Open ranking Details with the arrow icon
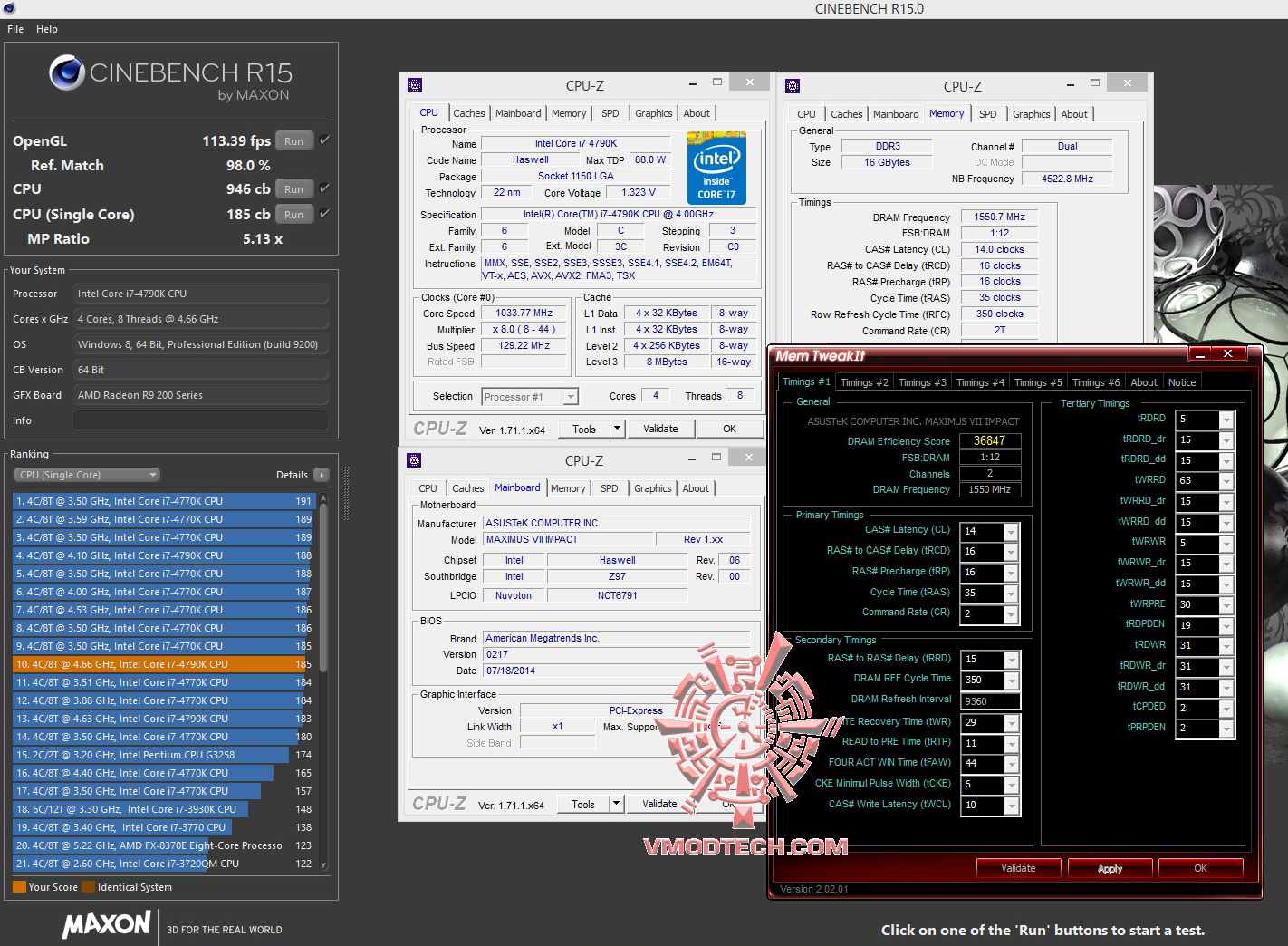This screenshot has width=1288, height=946. (x=321, y=475)
